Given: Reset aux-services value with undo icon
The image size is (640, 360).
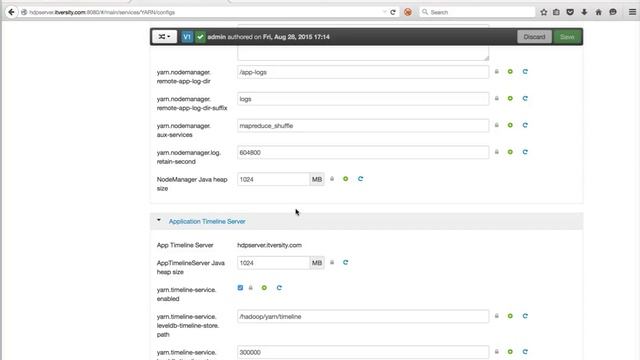Looking at the screenshot, I should pyautogui.click(x=525, y=125).
